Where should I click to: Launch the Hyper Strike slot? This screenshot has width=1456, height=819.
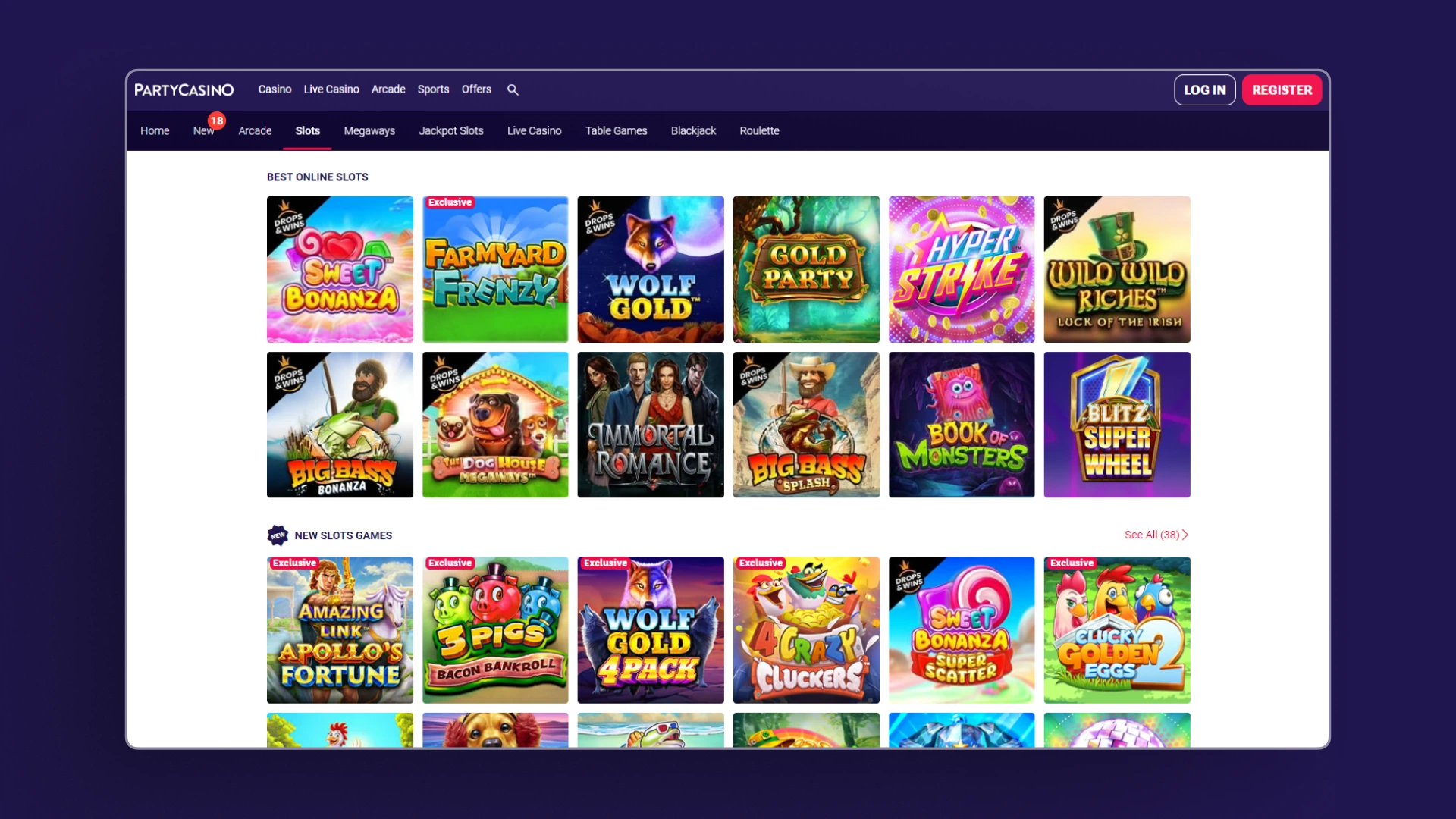tap(962, 269)
